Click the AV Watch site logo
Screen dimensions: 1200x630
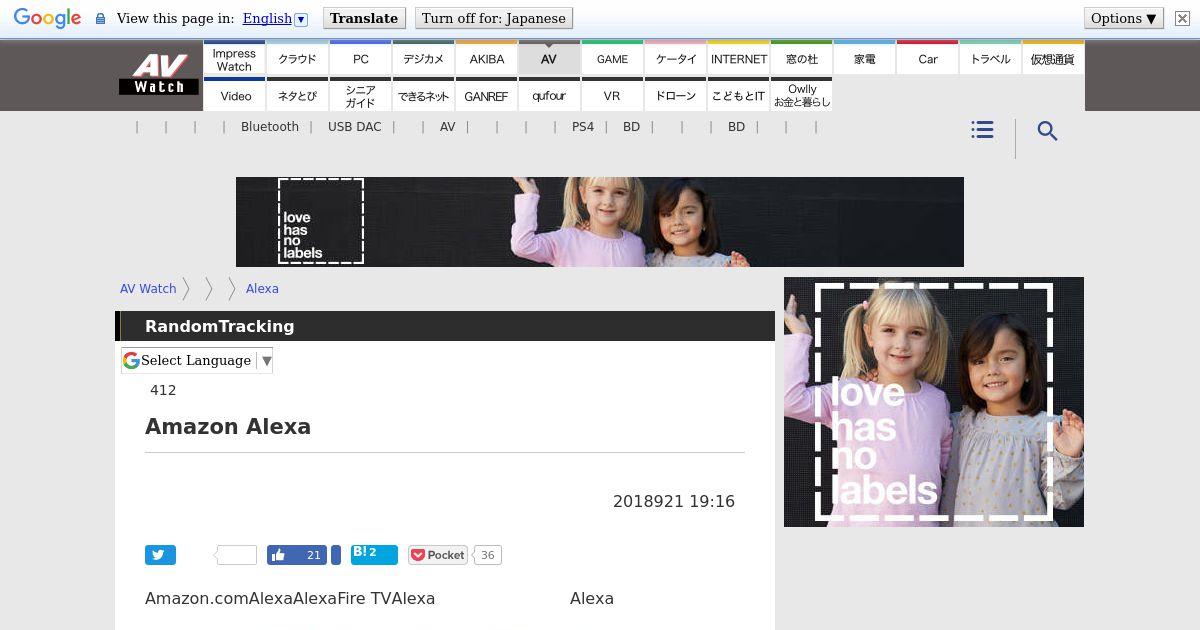(x=159, y=75)
